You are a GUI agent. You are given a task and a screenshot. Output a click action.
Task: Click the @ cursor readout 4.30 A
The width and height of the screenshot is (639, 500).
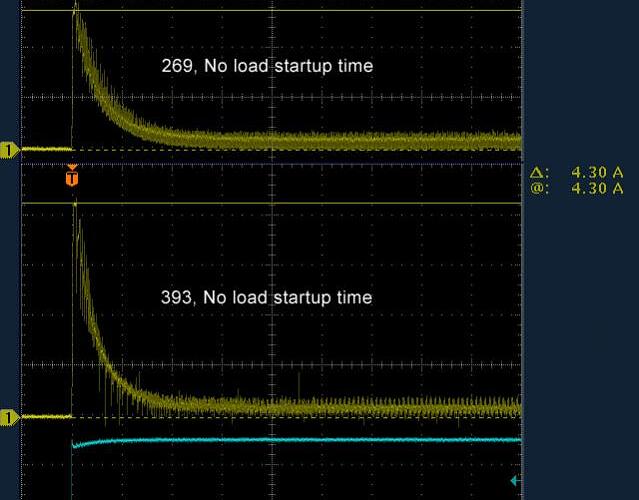(x=577, y=188)
